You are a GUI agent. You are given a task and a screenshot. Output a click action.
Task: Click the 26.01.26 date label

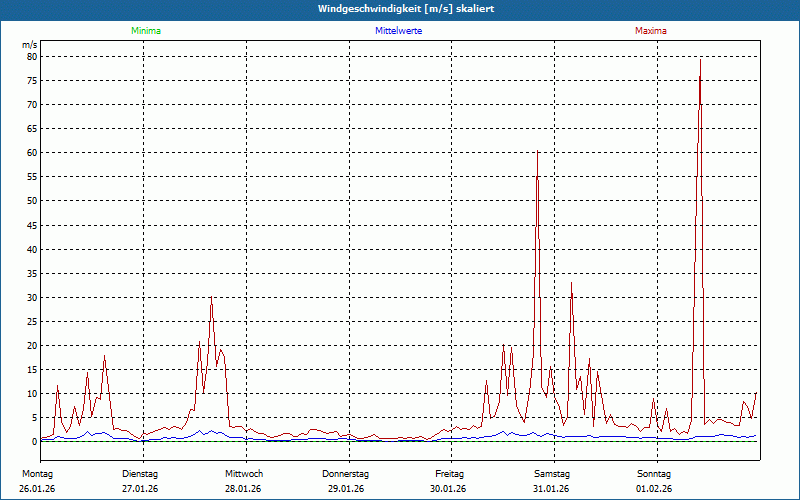[36, 489]
